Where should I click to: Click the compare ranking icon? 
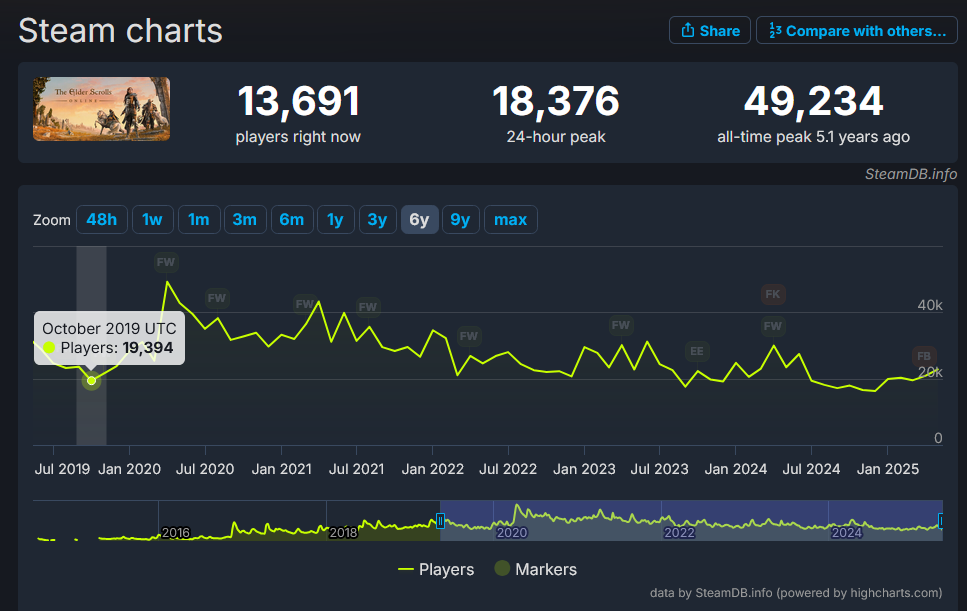click(775, 30)
